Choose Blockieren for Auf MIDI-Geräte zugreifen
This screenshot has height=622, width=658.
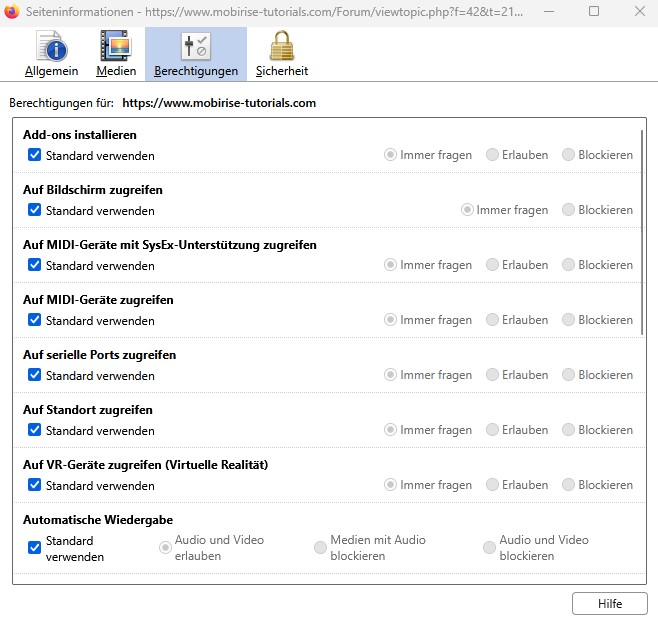(568, 320)
